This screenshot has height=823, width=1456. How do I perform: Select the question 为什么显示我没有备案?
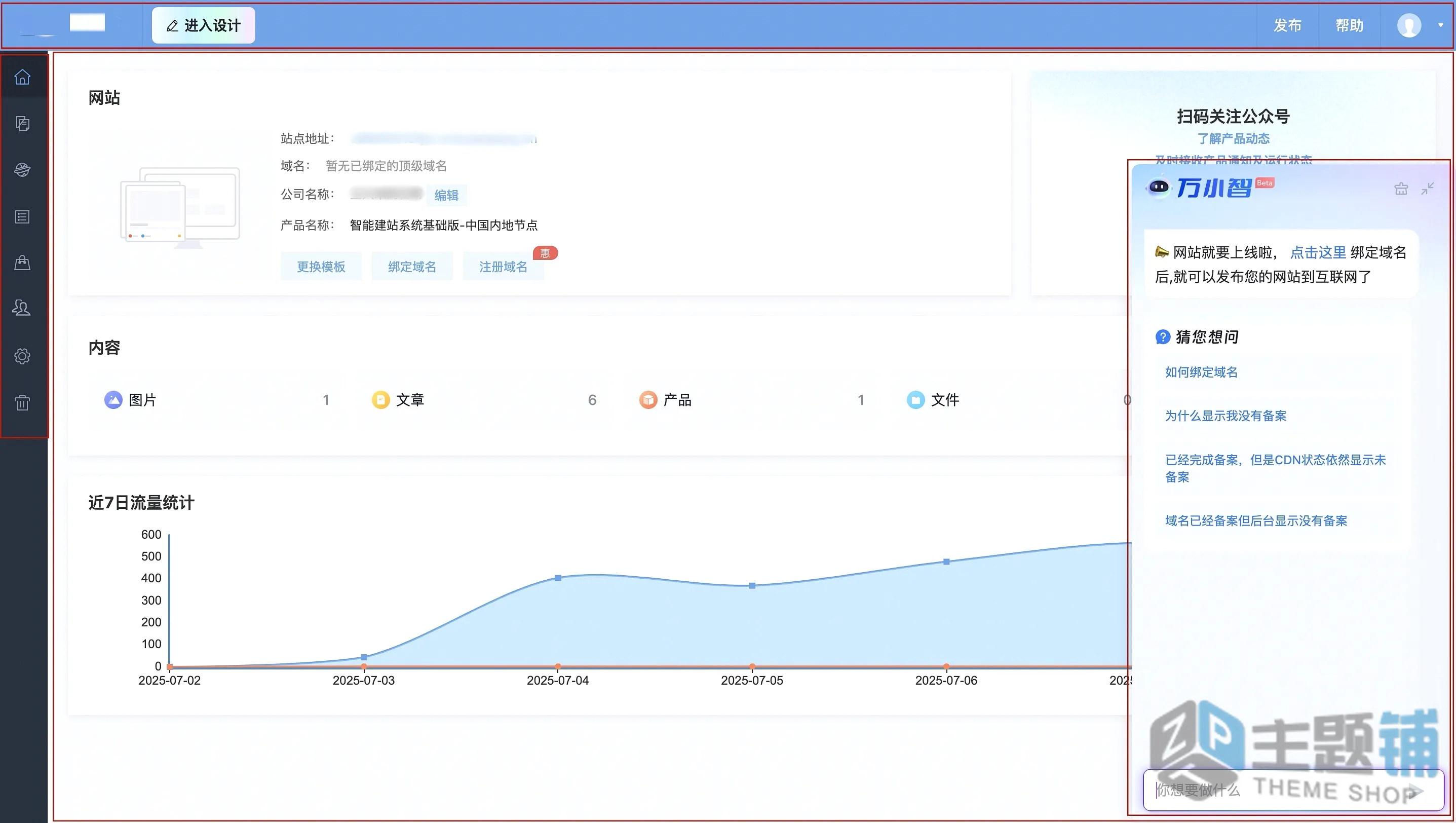pyautogui.click(x=1225, y=416)
